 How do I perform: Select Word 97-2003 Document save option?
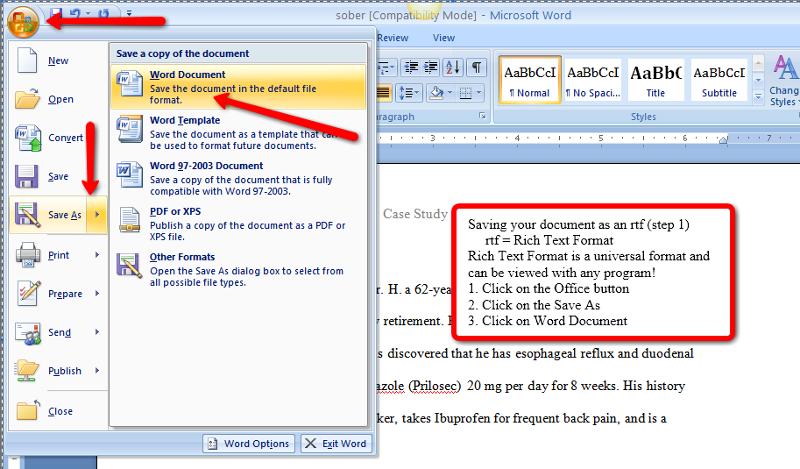(x=238, y=178)
